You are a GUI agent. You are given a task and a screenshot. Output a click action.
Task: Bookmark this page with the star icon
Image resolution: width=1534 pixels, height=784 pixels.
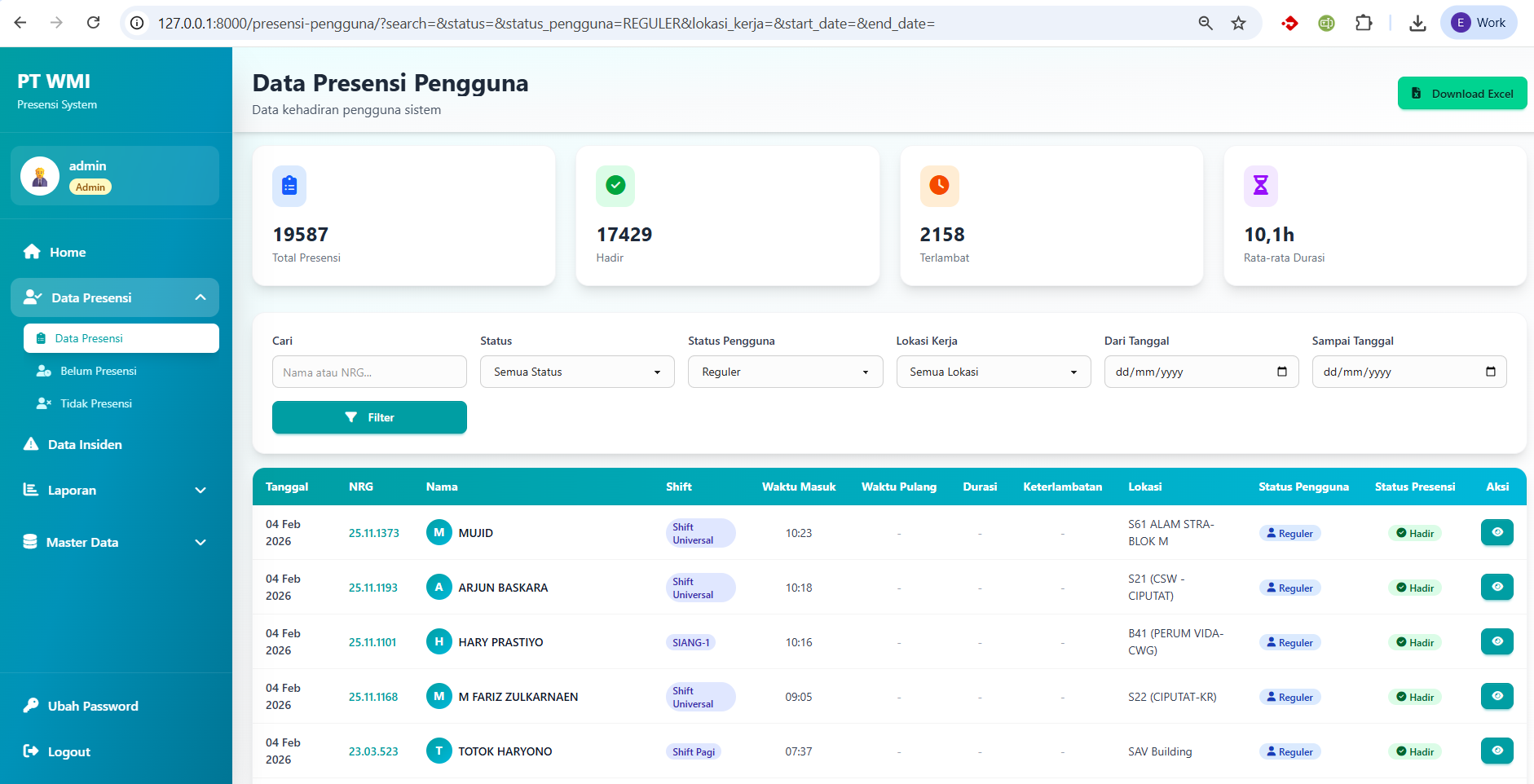point(1238,23)
